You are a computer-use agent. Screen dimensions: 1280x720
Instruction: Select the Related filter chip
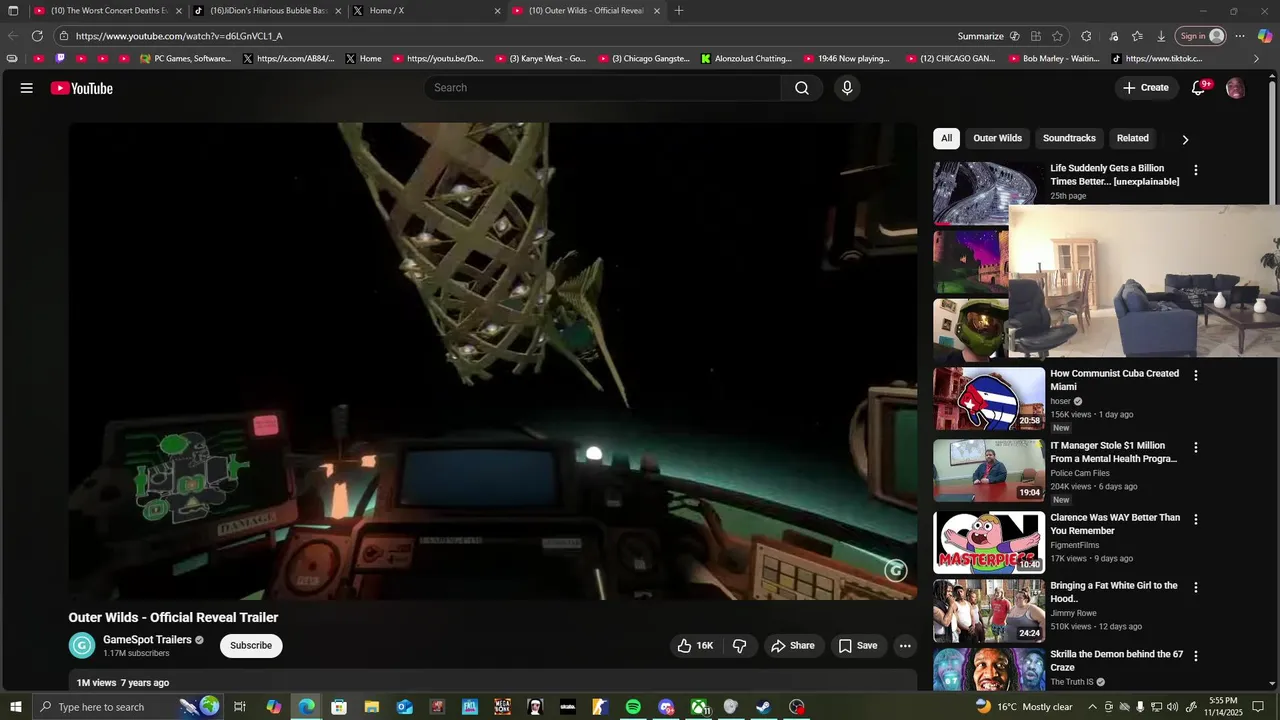(1132, 138)
